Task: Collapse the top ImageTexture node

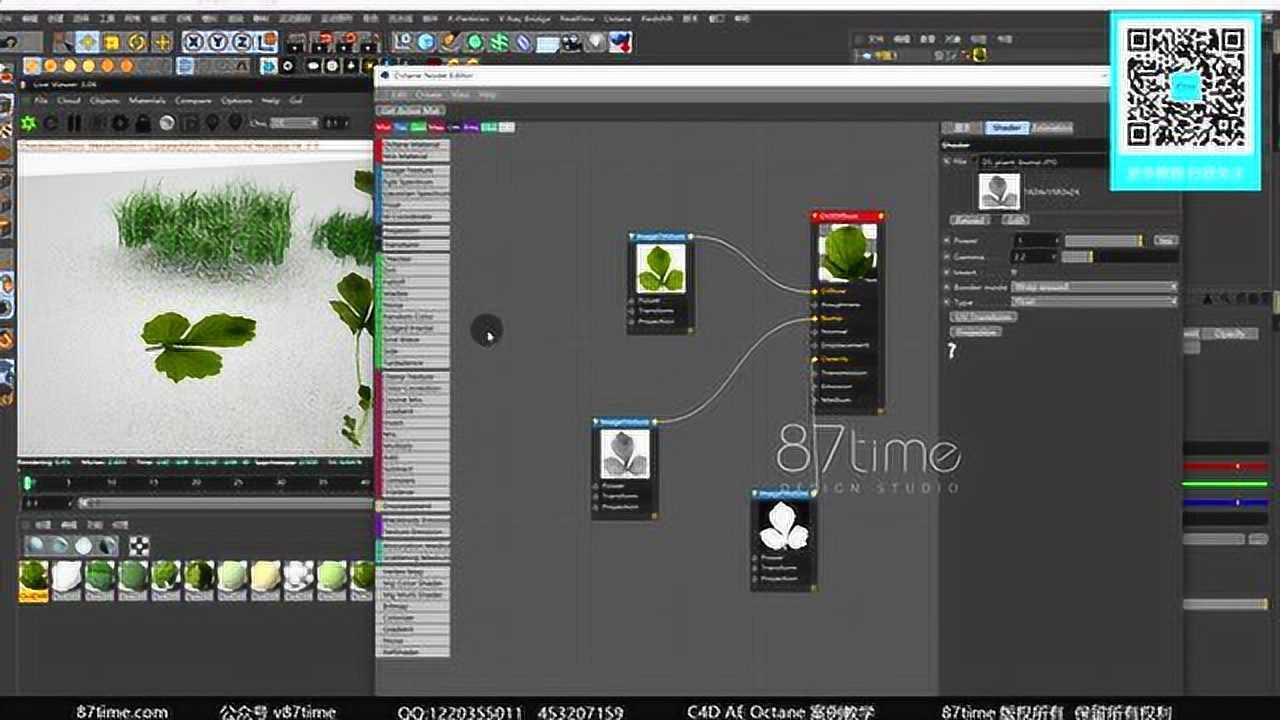Action: pyautogui.click(x=633, y=237)
